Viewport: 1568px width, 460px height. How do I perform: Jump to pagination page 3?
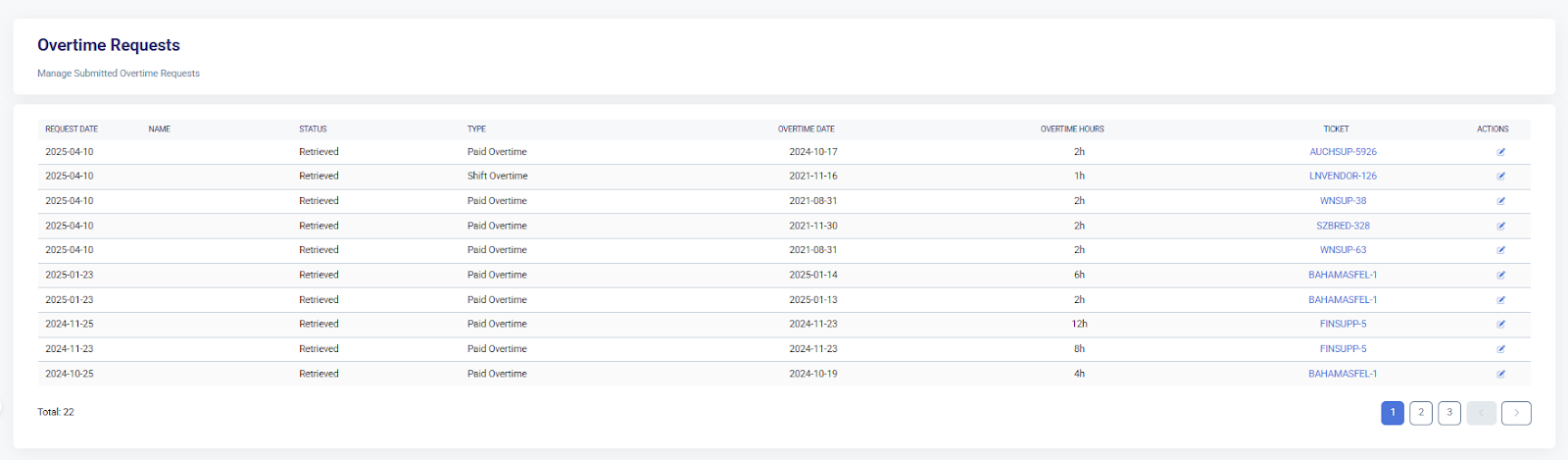pos(1449,413)
